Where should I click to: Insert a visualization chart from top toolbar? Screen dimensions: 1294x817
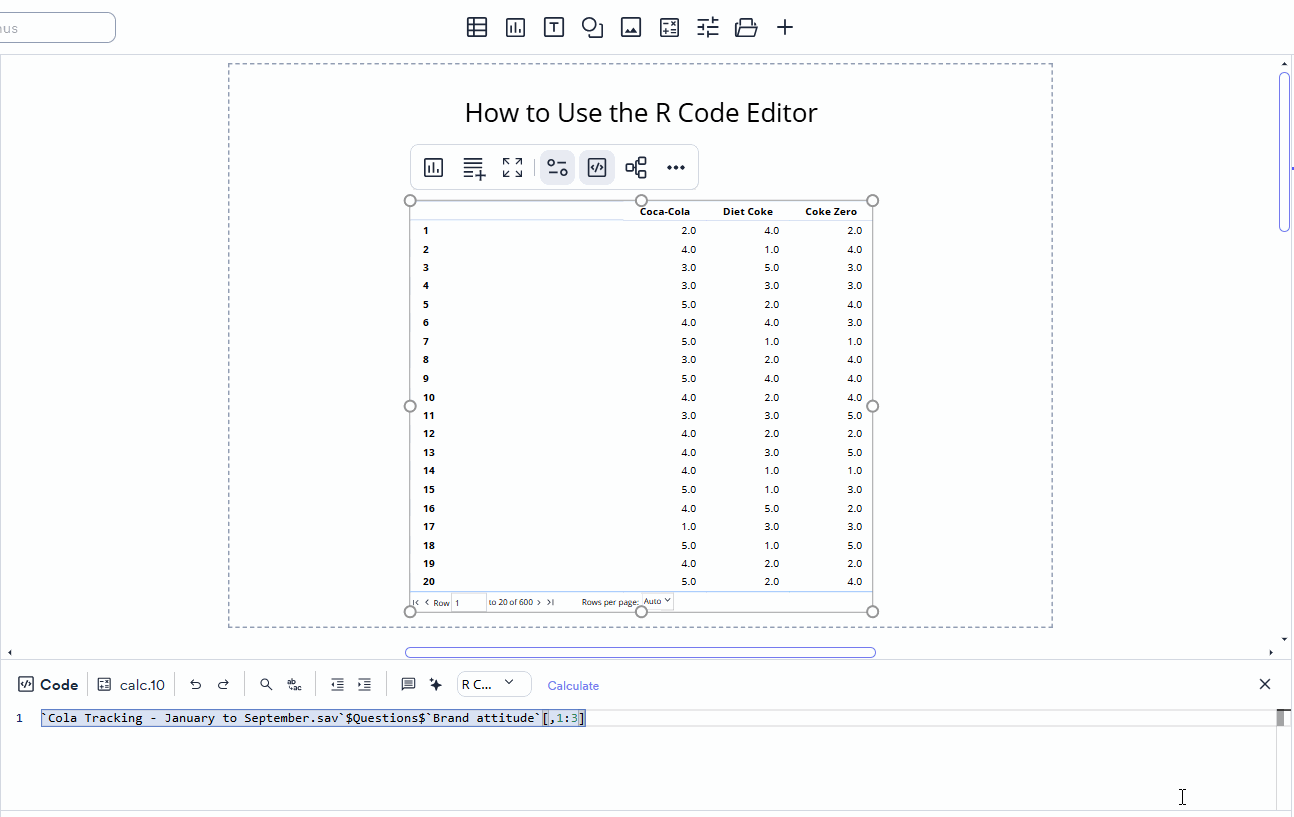coord(515,28)
